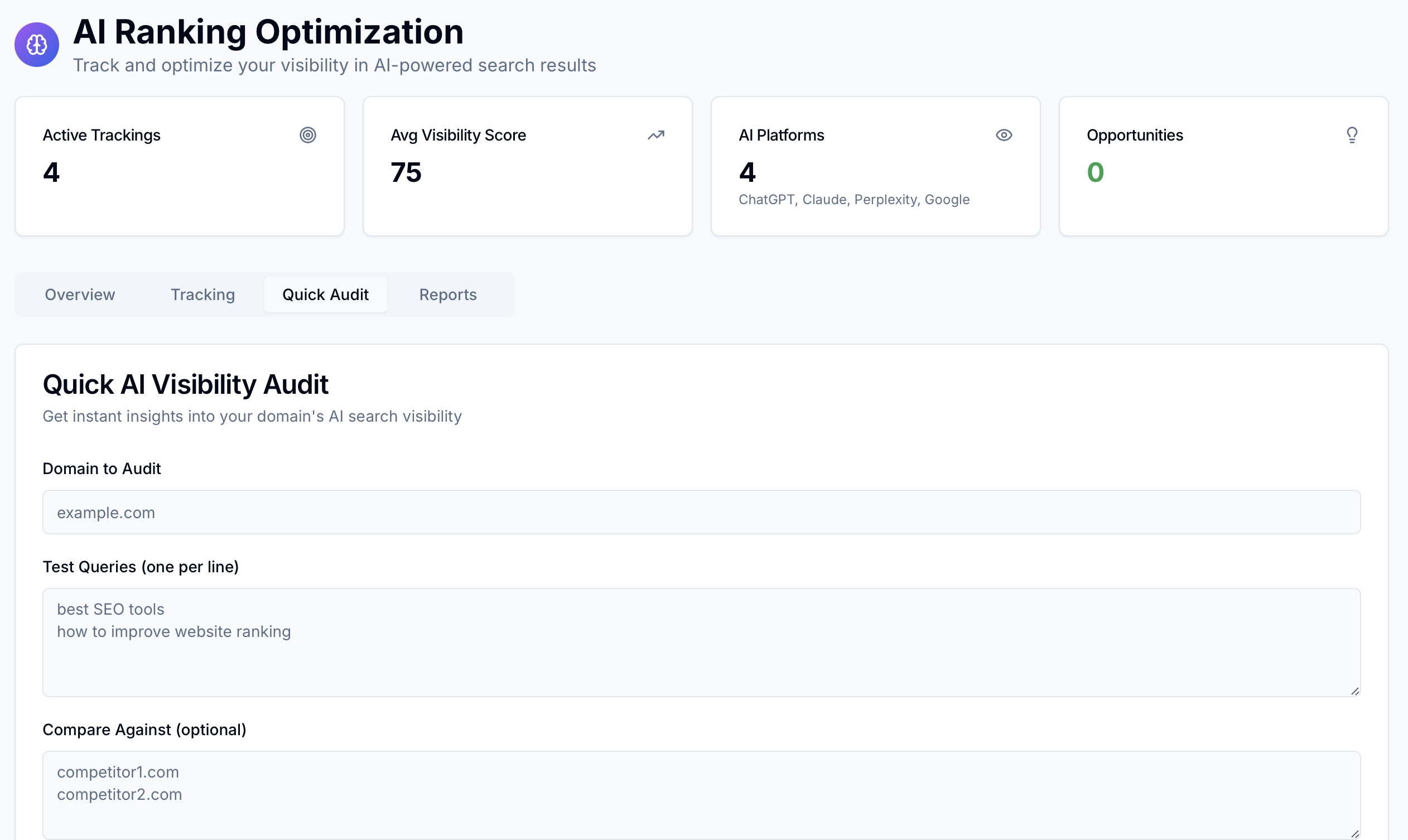The width and height of the screenshot is (1408, 840).
Task: Click the ChatGPT, Claude, Perplexity, Google text
Action: 854,200
